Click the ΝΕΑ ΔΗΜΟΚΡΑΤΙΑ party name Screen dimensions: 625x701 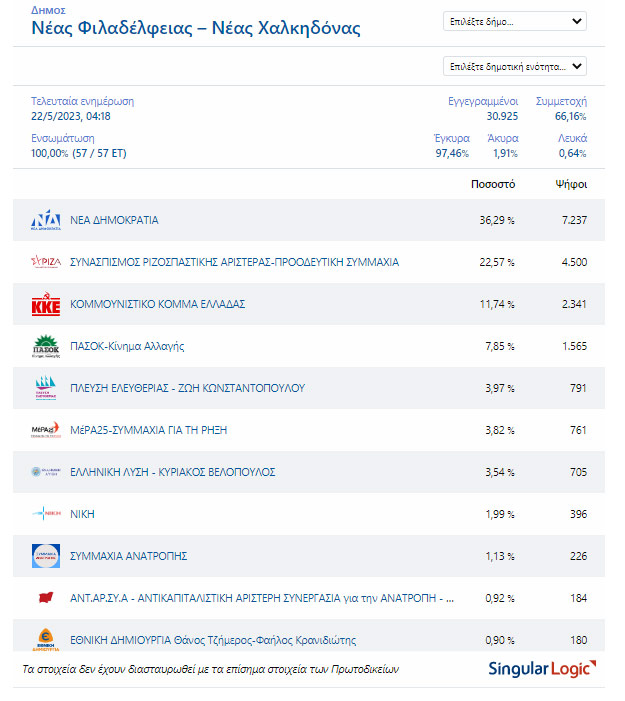[x=114, y=220]
